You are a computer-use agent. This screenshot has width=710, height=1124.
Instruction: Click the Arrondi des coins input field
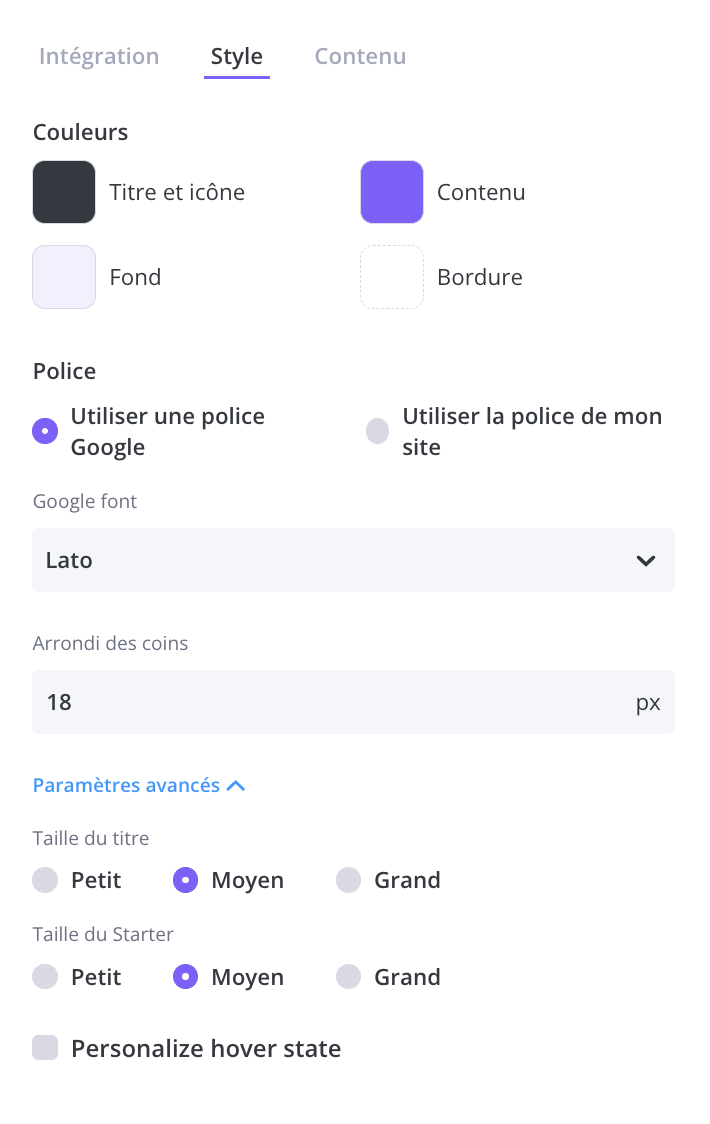click(330, 702)
